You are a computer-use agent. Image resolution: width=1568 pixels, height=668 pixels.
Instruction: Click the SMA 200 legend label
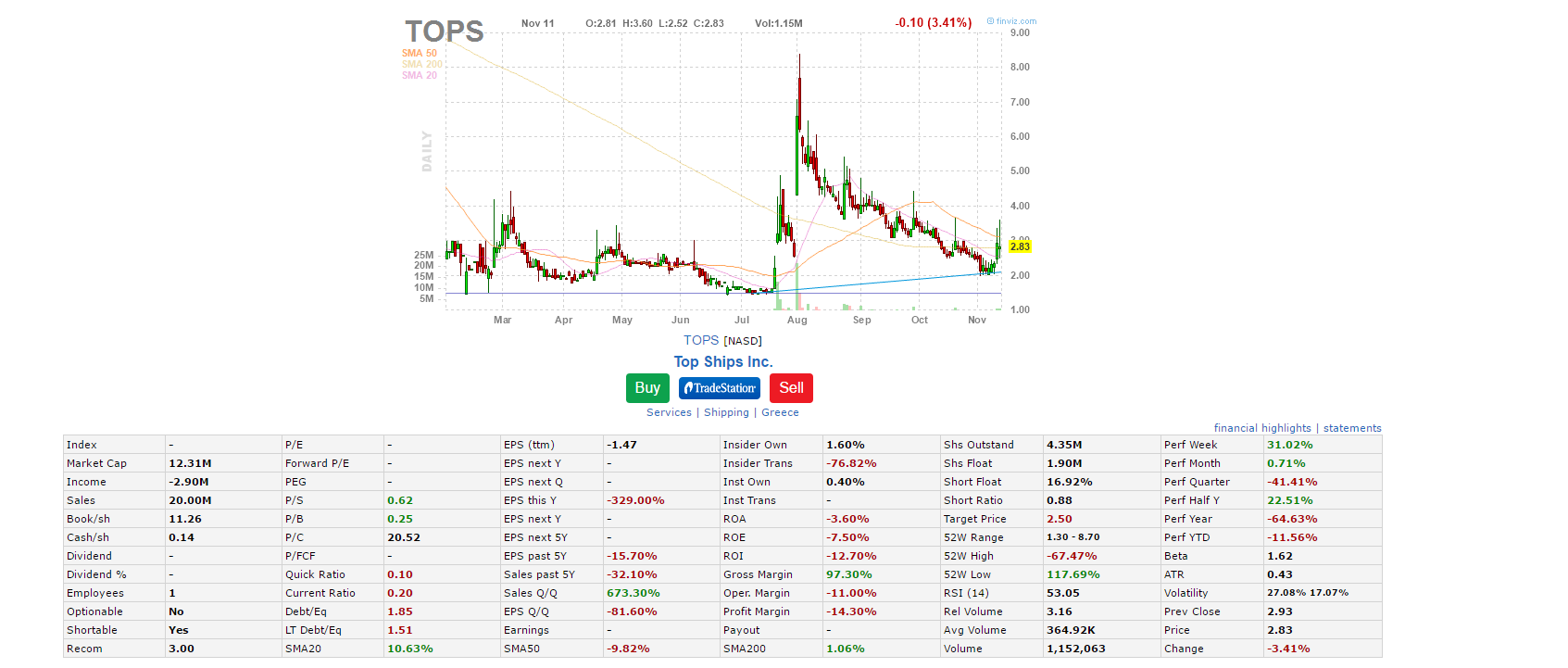click(421, 65)
